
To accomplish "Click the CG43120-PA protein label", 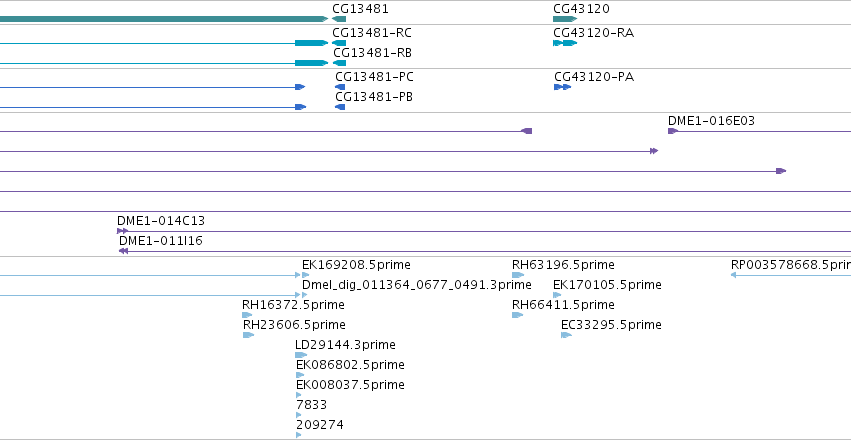I will [594, 77].
